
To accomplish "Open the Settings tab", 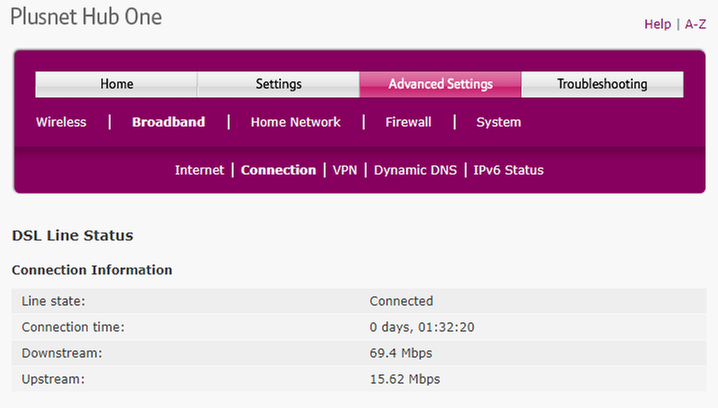I will tap(278, 84).
